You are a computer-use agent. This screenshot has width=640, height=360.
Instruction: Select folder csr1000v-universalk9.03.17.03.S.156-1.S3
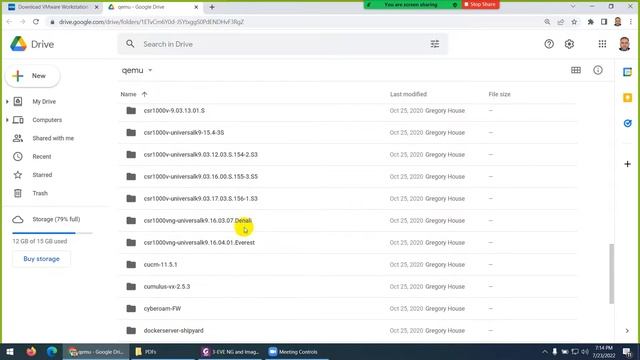click(349, 199)
